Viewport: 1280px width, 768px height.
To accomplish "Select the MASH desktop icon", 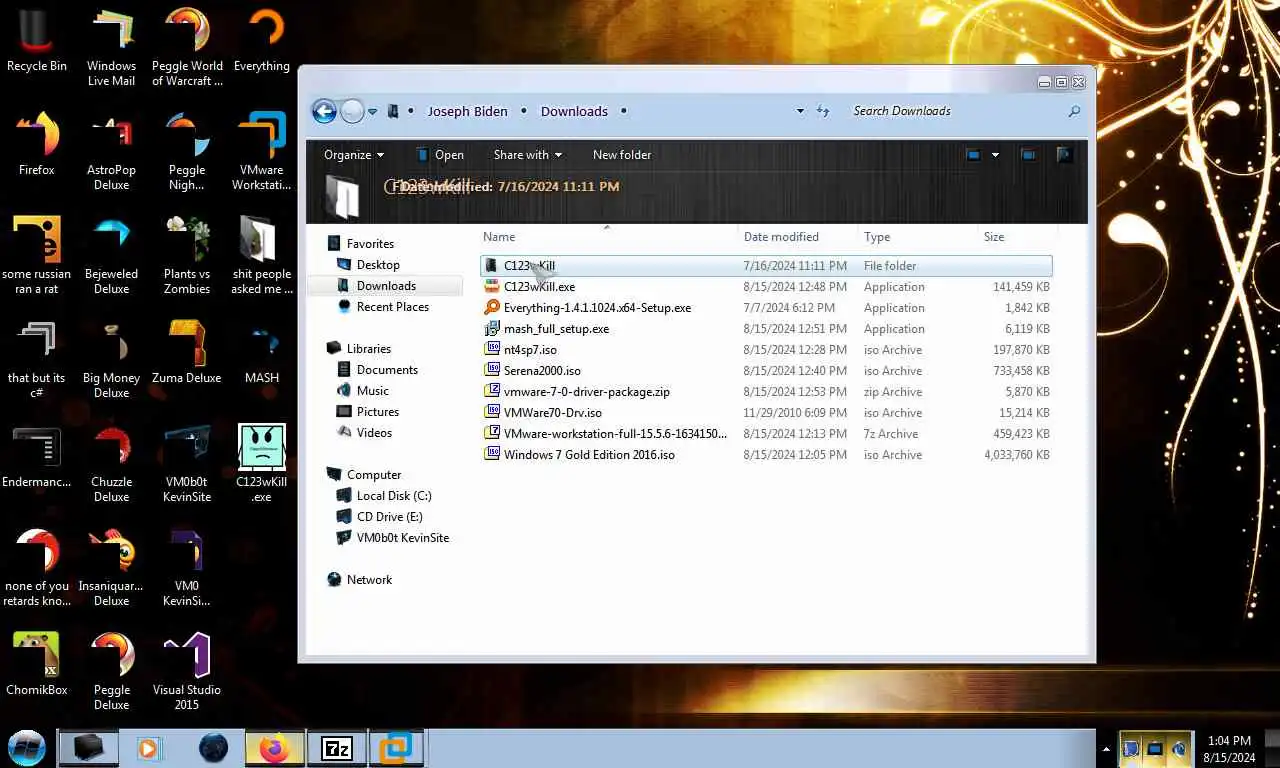I will [262, 352].
